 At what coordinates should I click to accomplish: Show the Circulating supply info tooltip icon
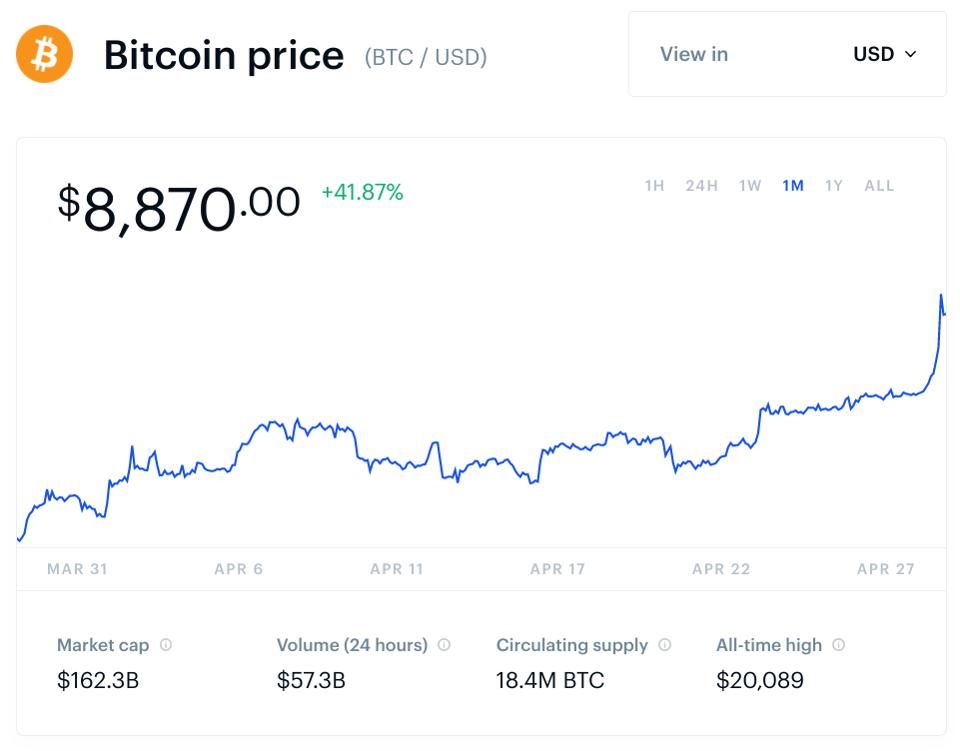pyautogui.click(x=665, y=645)
